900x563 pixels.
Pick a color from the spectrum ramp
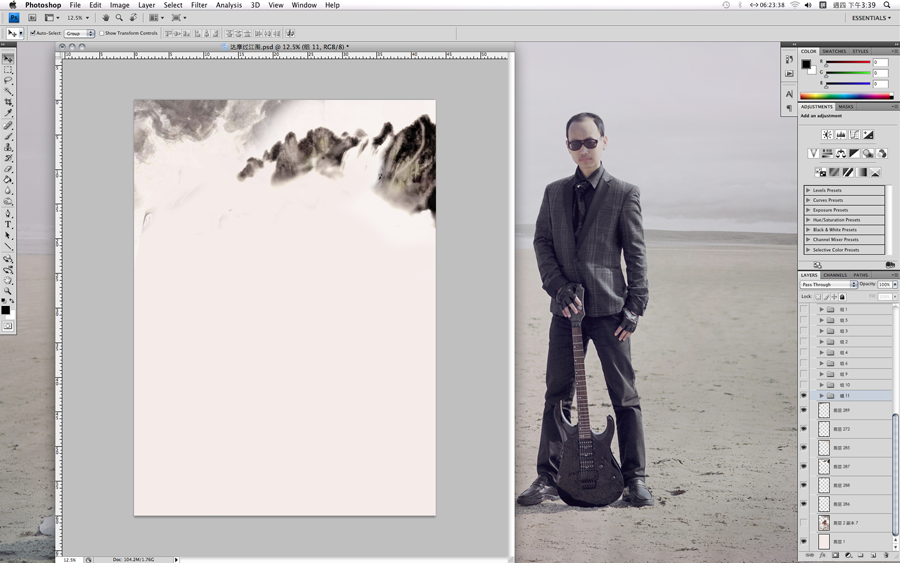click(847, 96)
